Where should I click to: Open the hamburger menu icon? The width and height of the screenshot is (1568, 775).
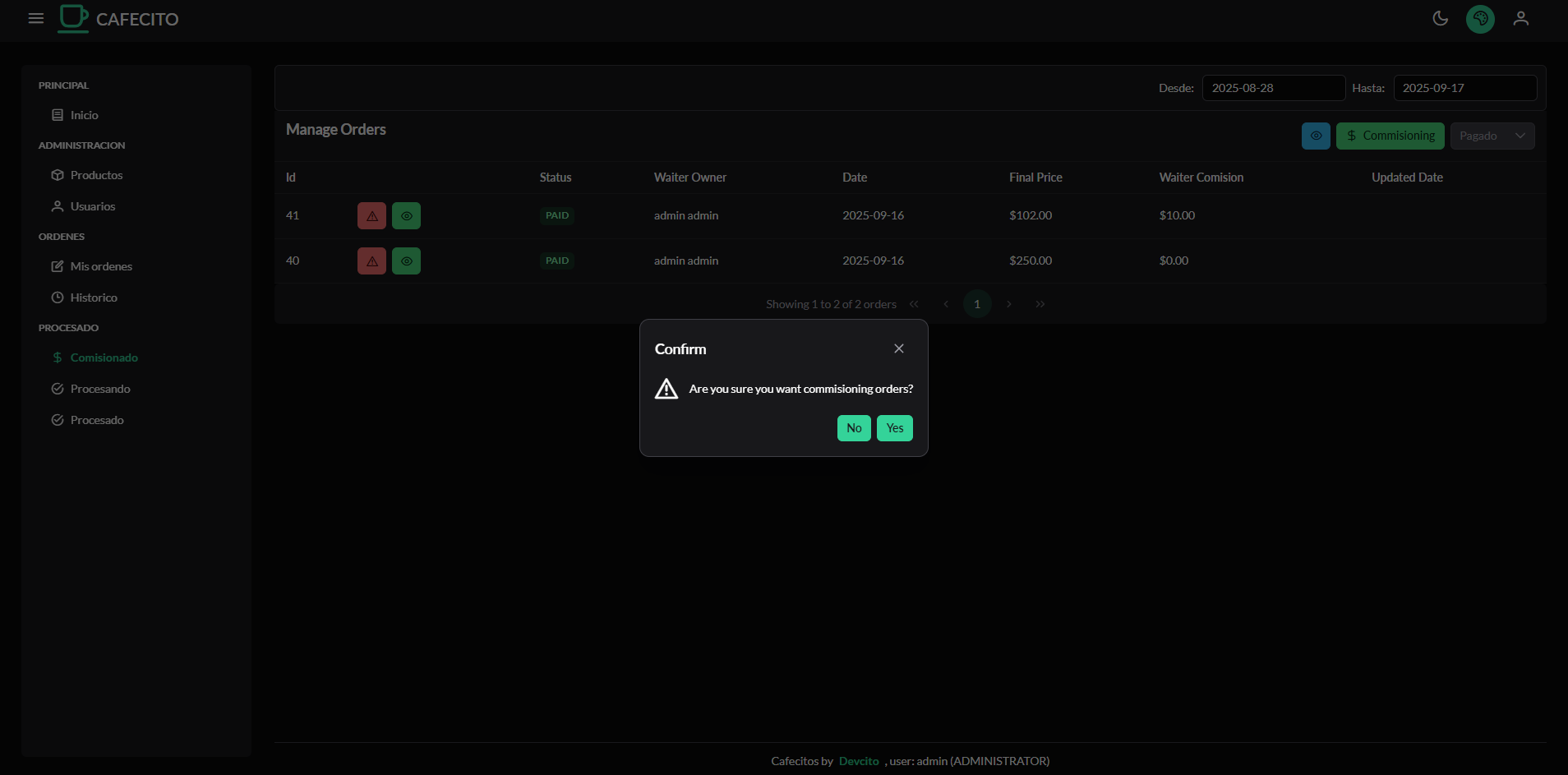(x=36, y=18)
